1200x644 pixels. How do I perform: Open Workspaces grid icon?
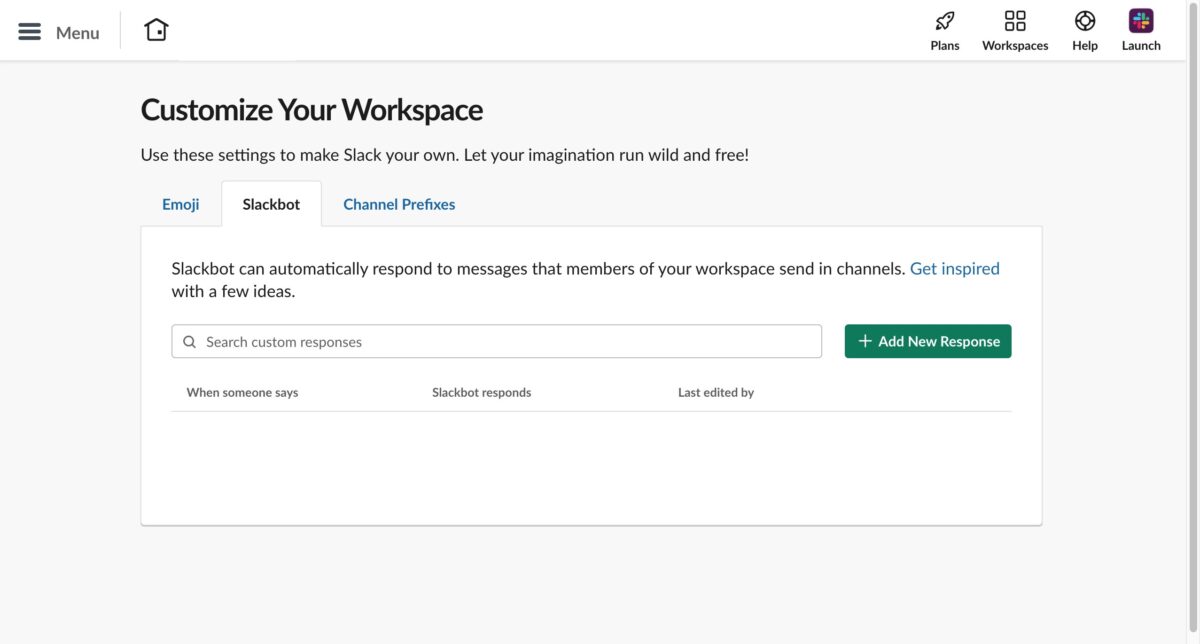[x=1015, y=21]
